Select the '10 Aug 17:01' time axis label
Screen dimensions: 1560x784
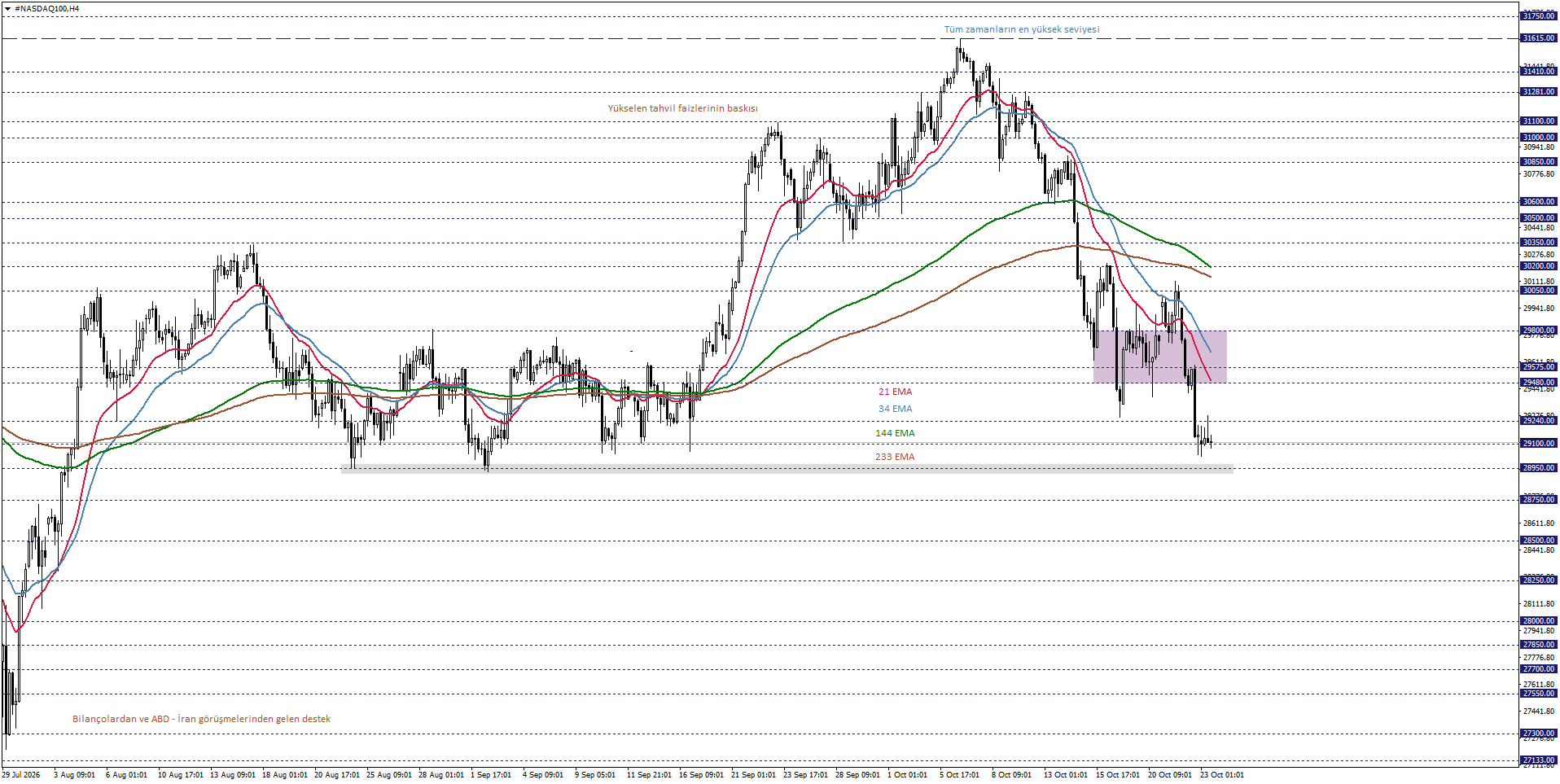[x=181, y=775]
